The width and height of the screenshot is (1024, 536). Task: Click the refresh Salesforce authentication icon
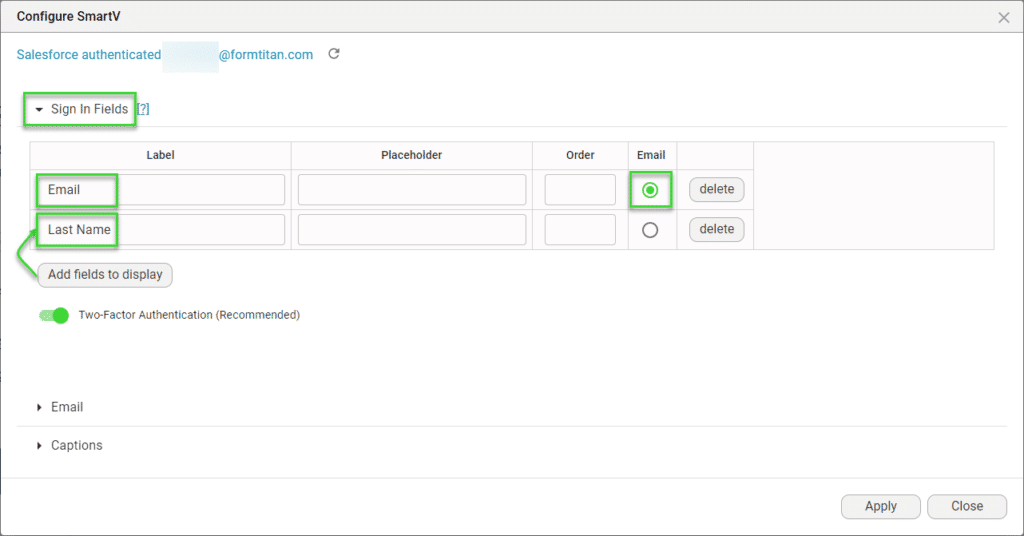[x=334, y=54]
